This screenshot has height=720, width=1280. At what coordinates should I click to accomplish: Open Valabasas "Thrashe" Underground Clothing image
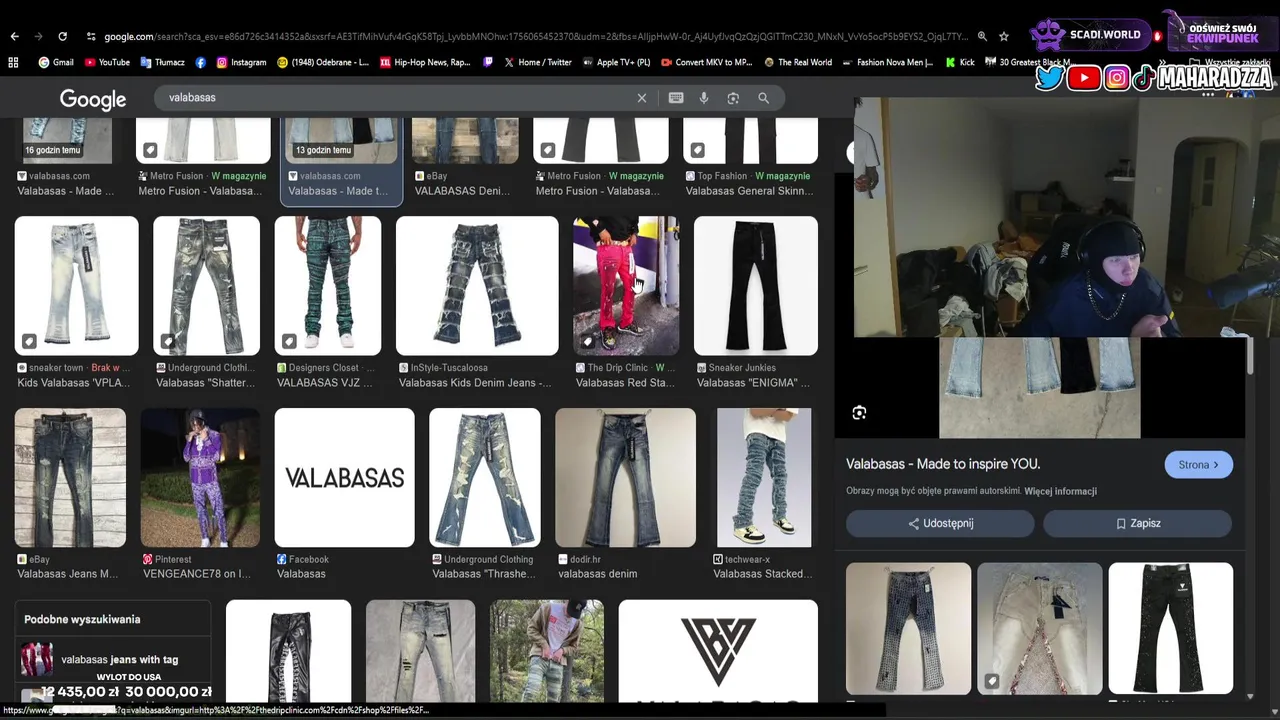click(x=485, y=478)
